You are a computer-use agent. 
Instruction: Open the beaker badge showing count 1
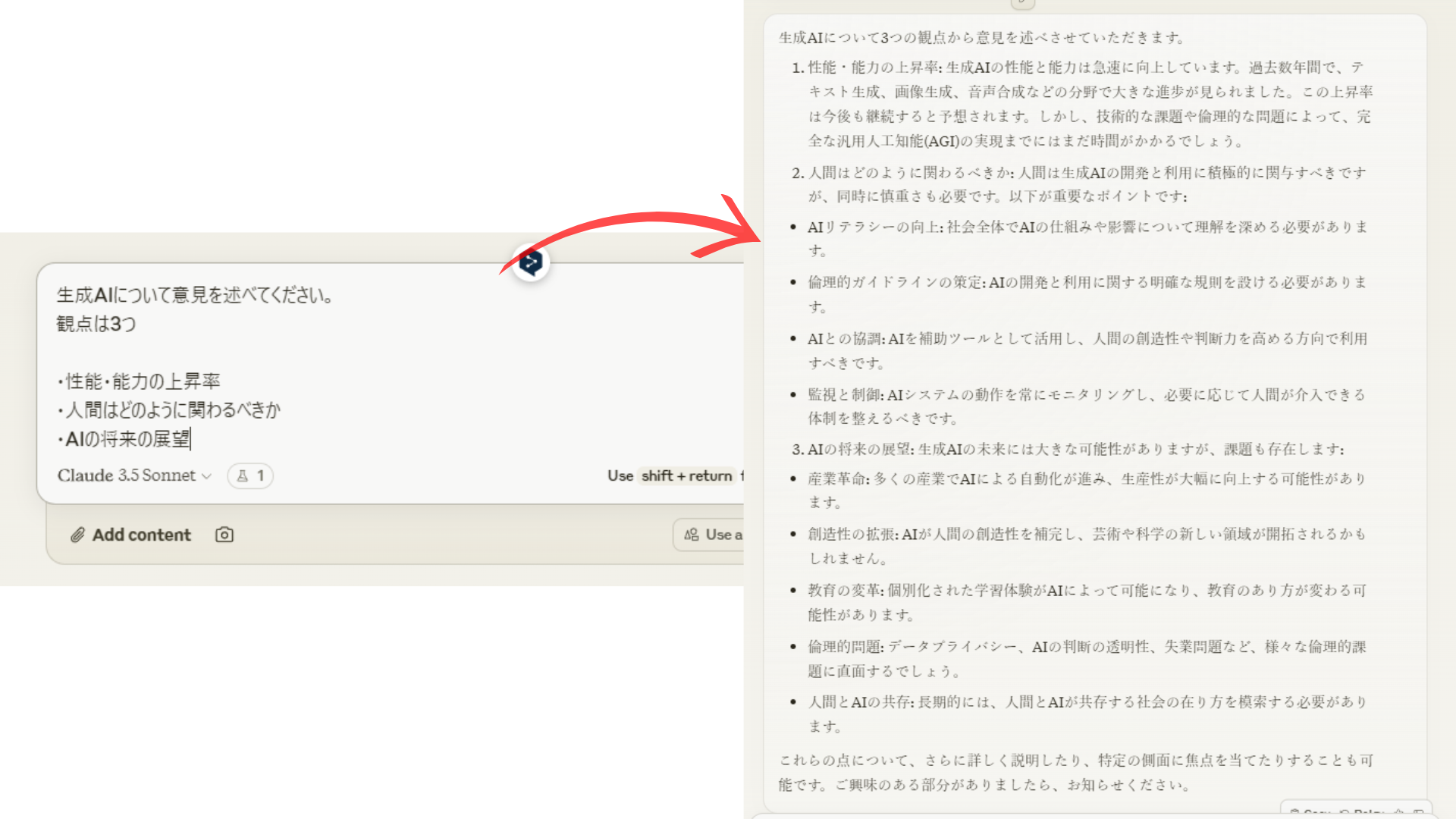(x=250, y=476)
